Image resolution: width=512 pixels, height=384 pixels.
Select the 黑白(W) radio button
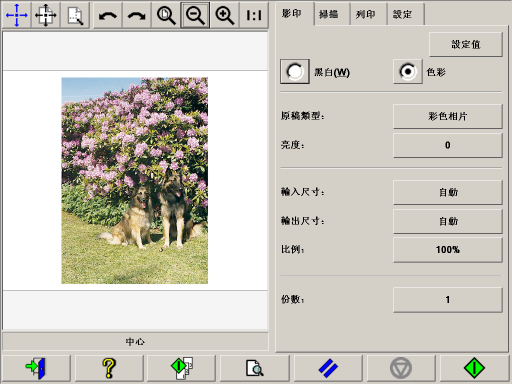click(x=295, y=72)
